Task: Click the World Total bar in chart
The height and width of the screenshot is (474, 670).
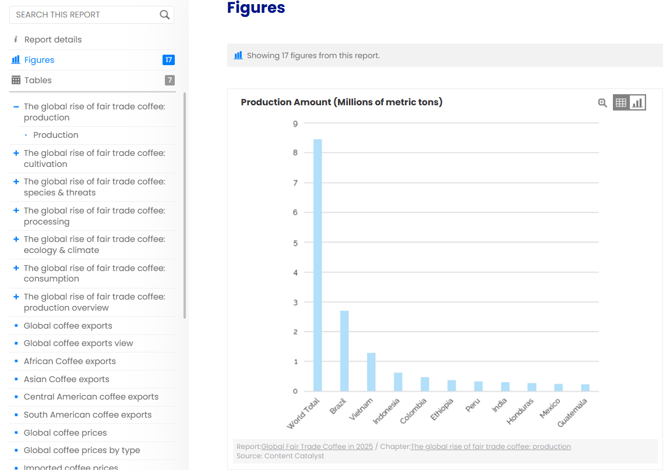Action: pyautogui.click(x=318, y=265)
